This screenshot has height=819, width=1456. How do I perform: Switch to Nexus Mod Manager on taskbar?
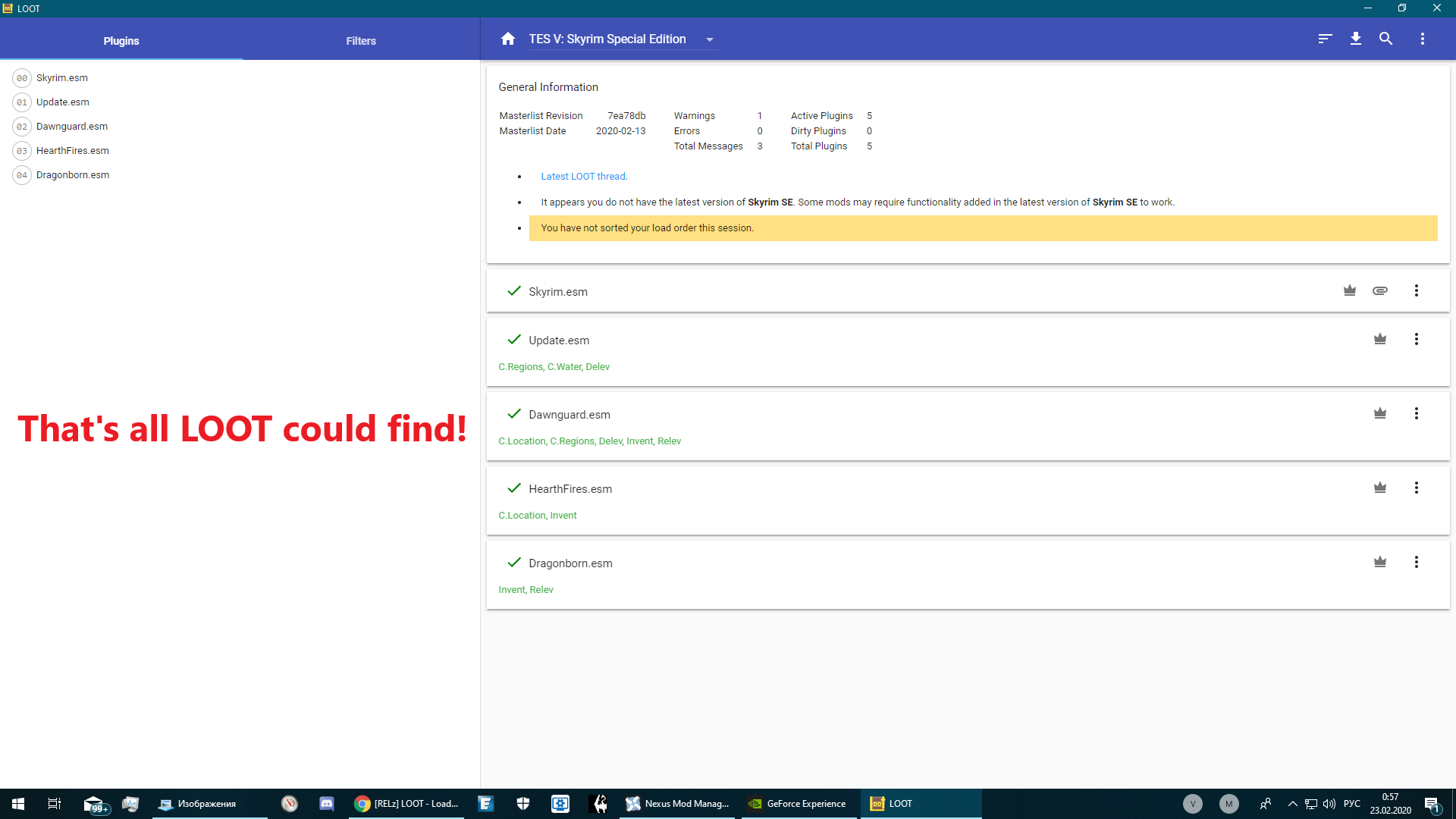[x=678, y=804]
